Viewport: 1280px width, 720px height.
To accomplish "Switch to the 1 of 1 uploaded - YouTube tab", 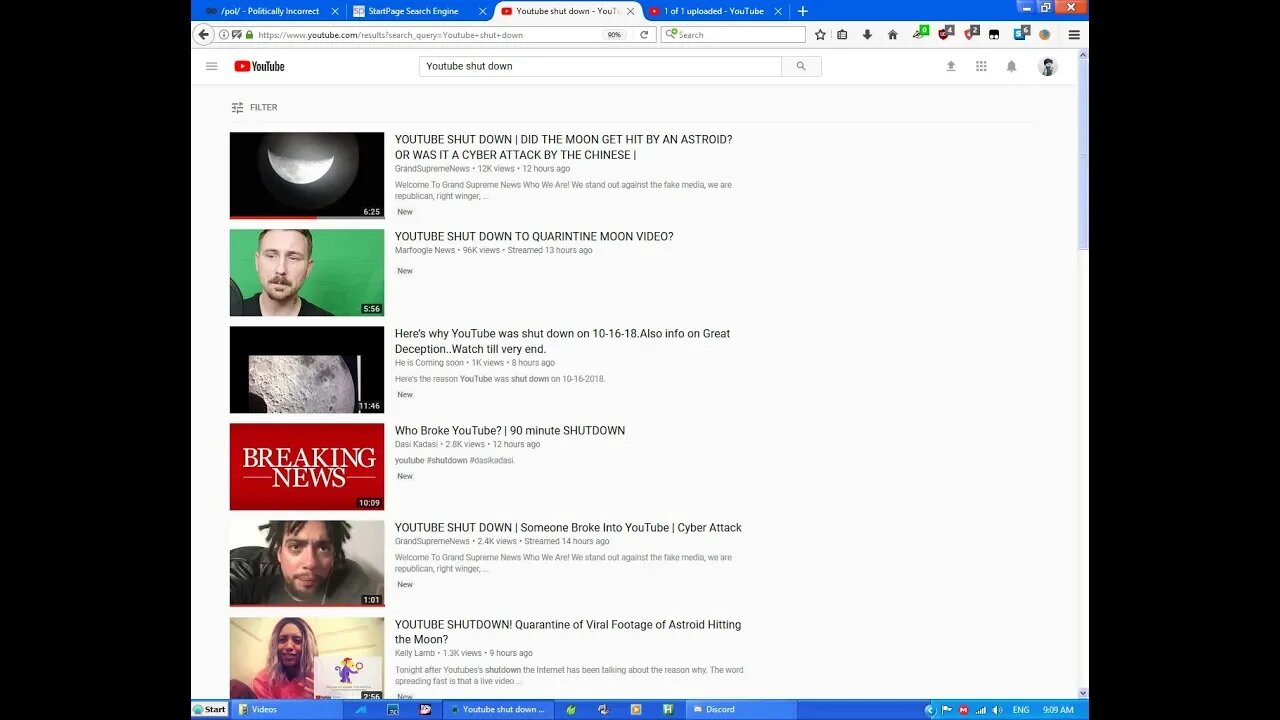I will point(713,11).
